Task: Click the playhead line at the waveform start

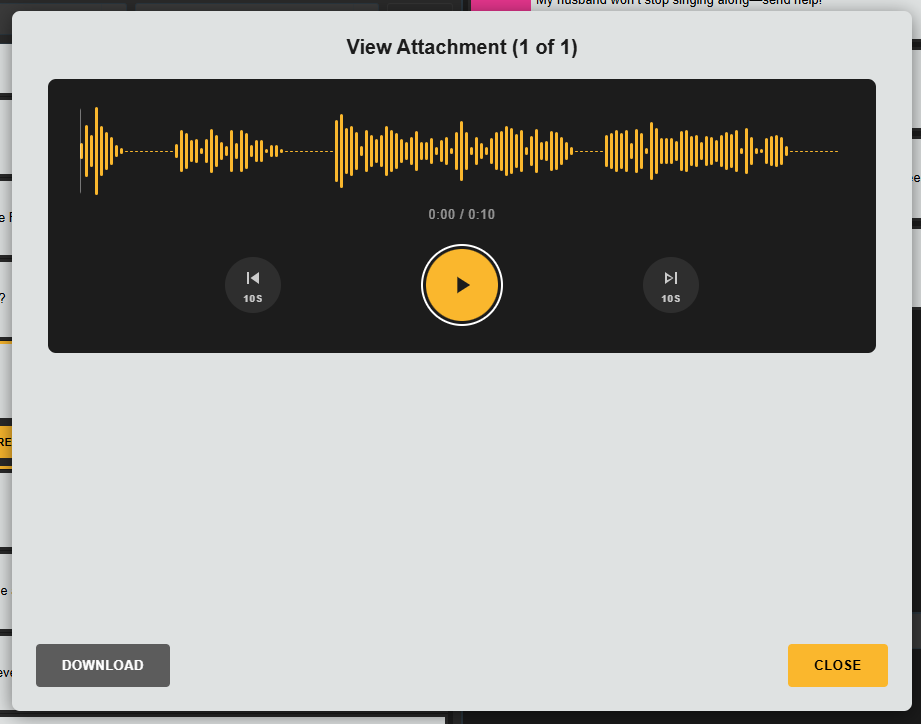Action: pyautogui.click(x=81, y=151)
